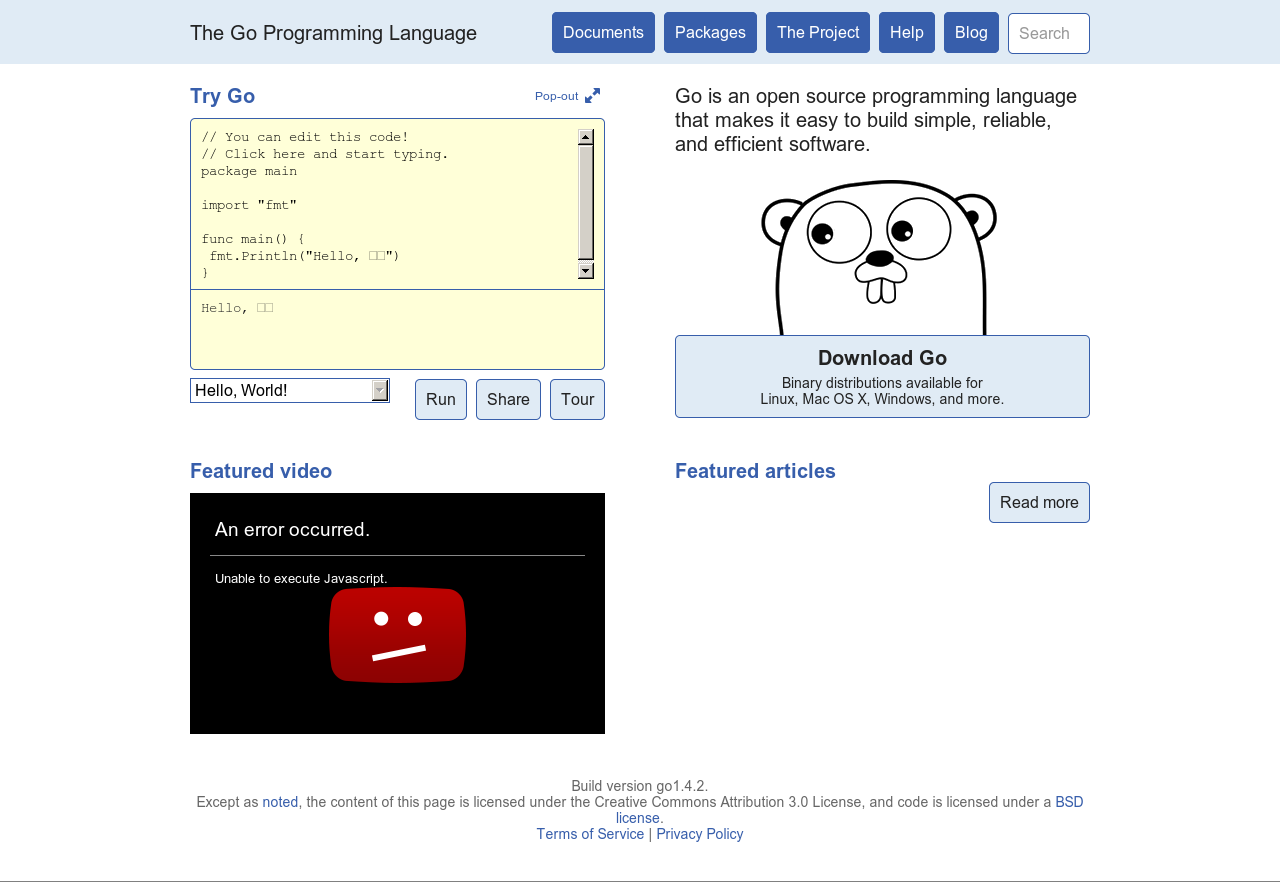
Task: Click the code editor scroll-up arrow
Action: point(586,137)
